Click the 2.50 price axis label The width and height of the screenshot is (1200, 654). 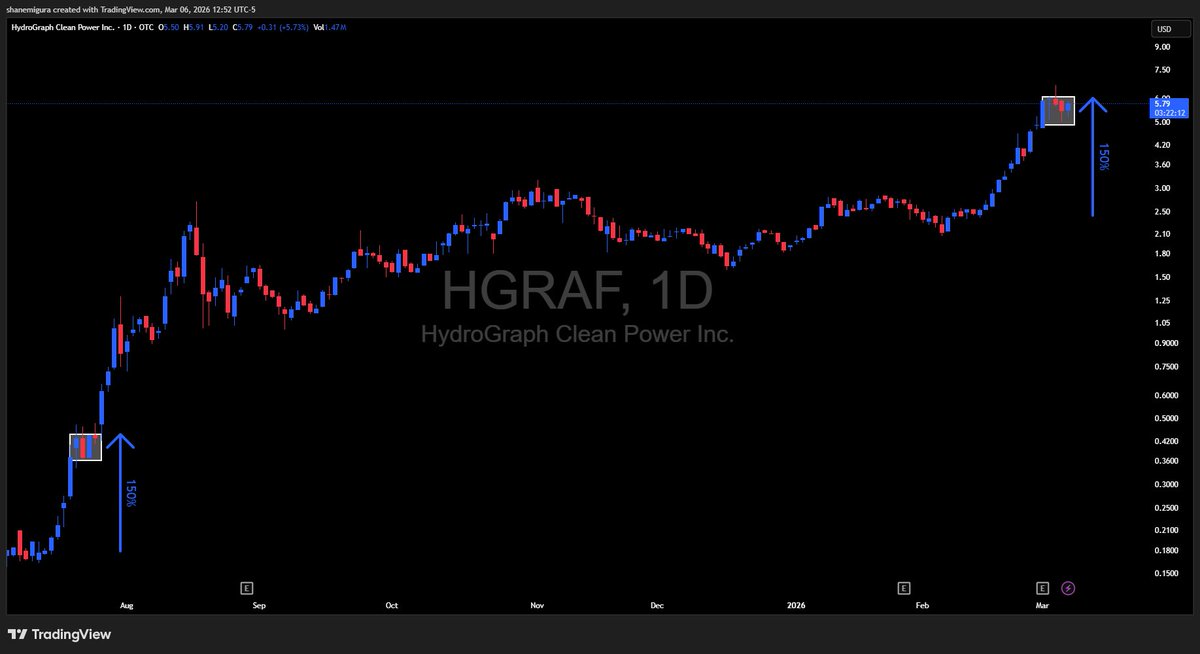(x=1162, y=212)
